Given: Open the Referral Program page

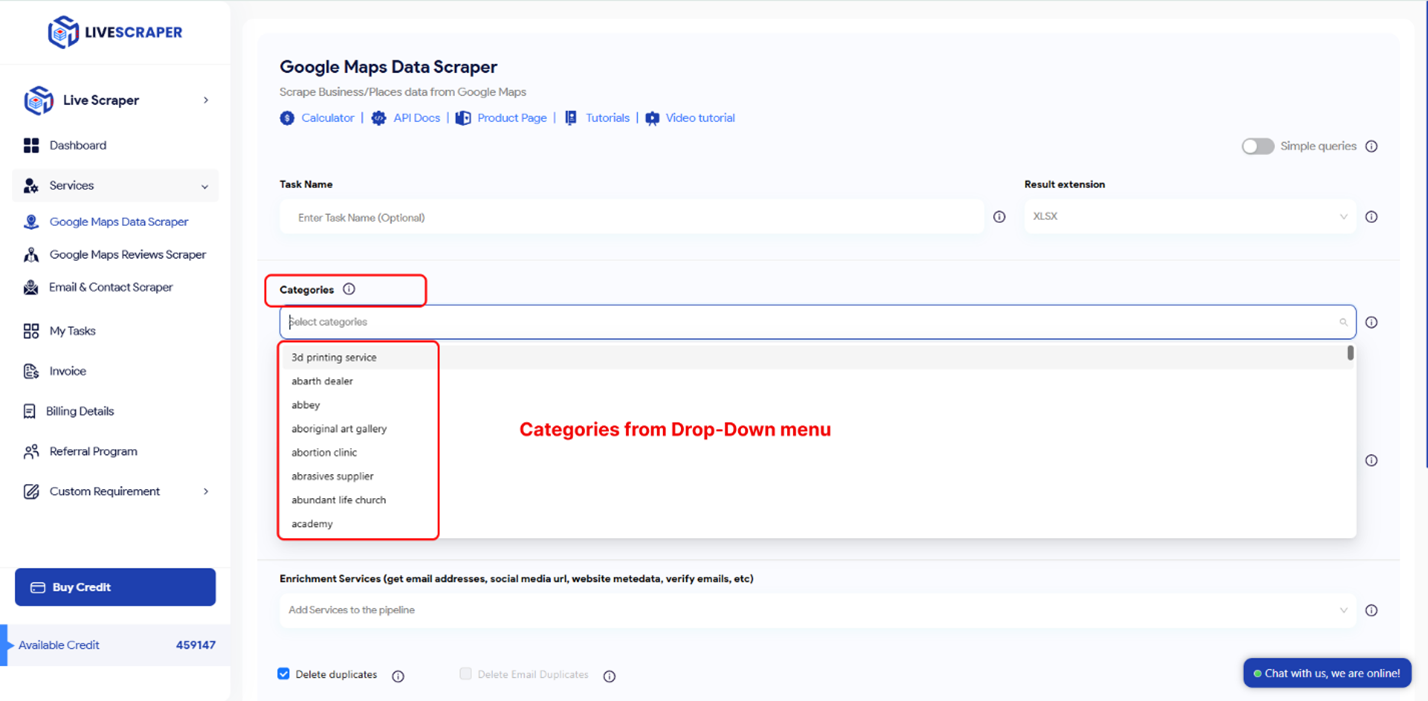Looking at the screenshot, I should coord(94,451).
